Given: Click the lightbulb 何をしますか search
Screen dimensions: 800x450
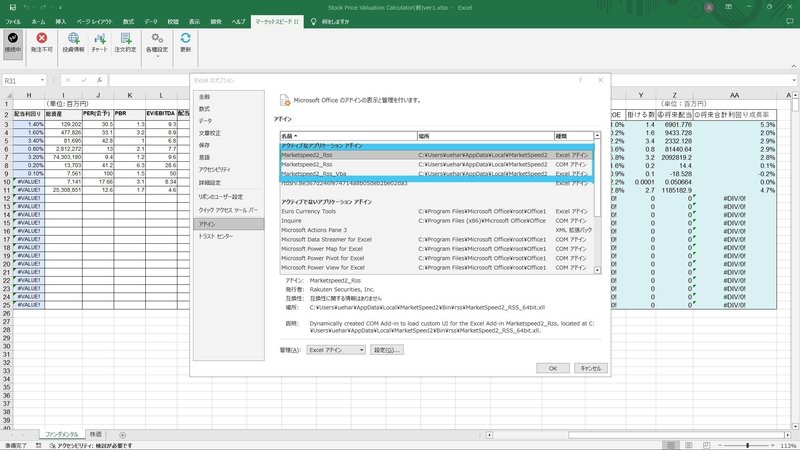Looking at the screenshot, I should [x=330, y=21].
